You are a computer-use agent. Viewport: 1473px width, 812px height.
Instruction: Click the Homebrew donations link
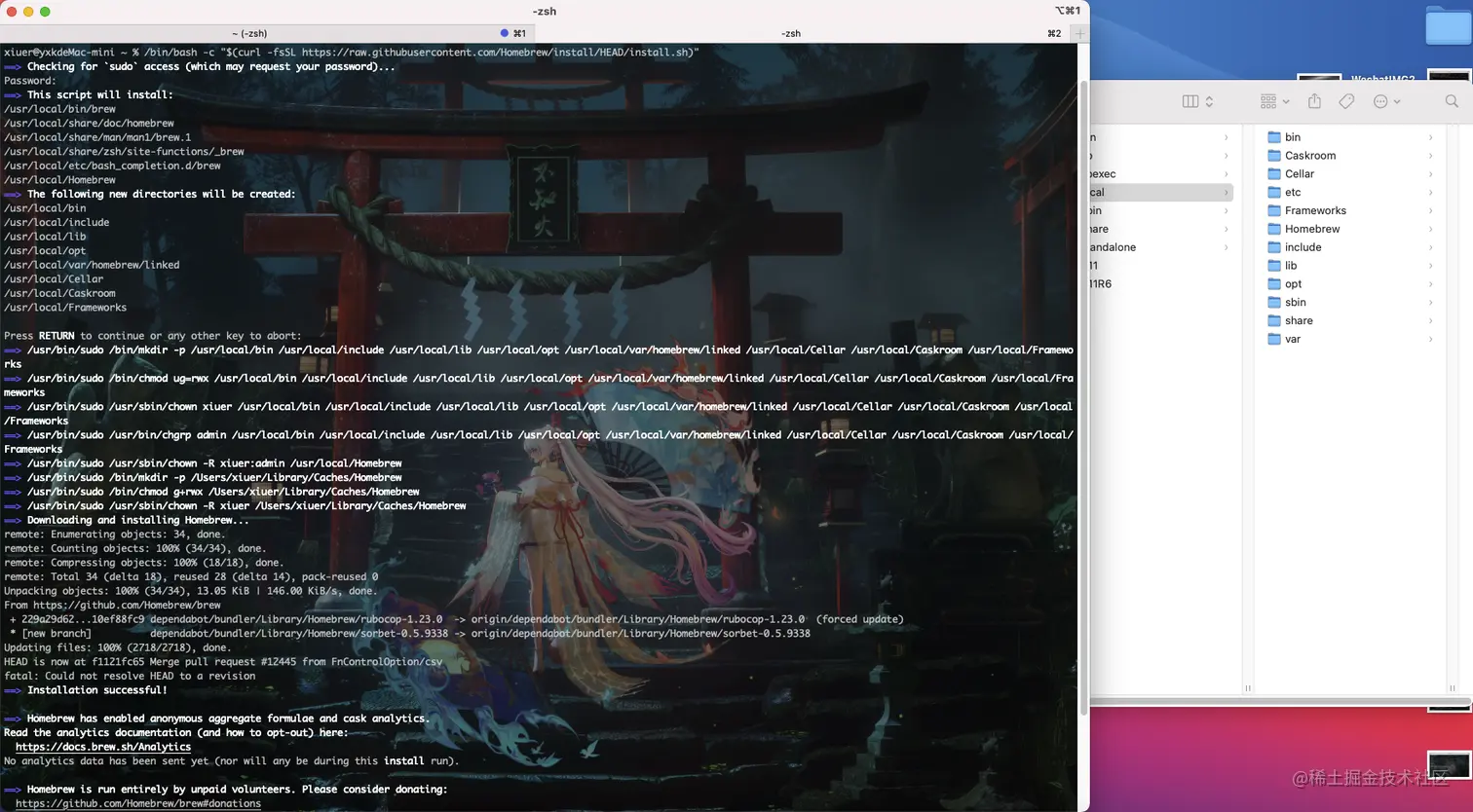(x=138, y=803)
